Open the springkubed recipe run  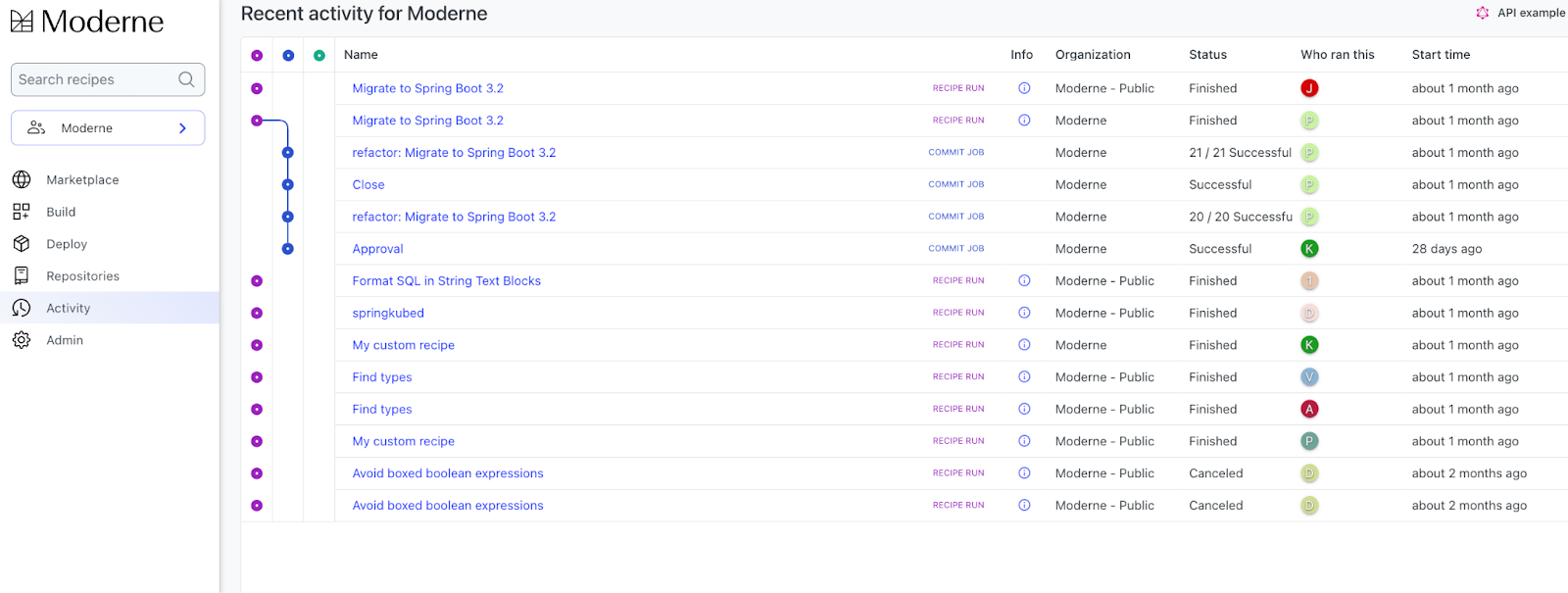[x=388, y=314]
